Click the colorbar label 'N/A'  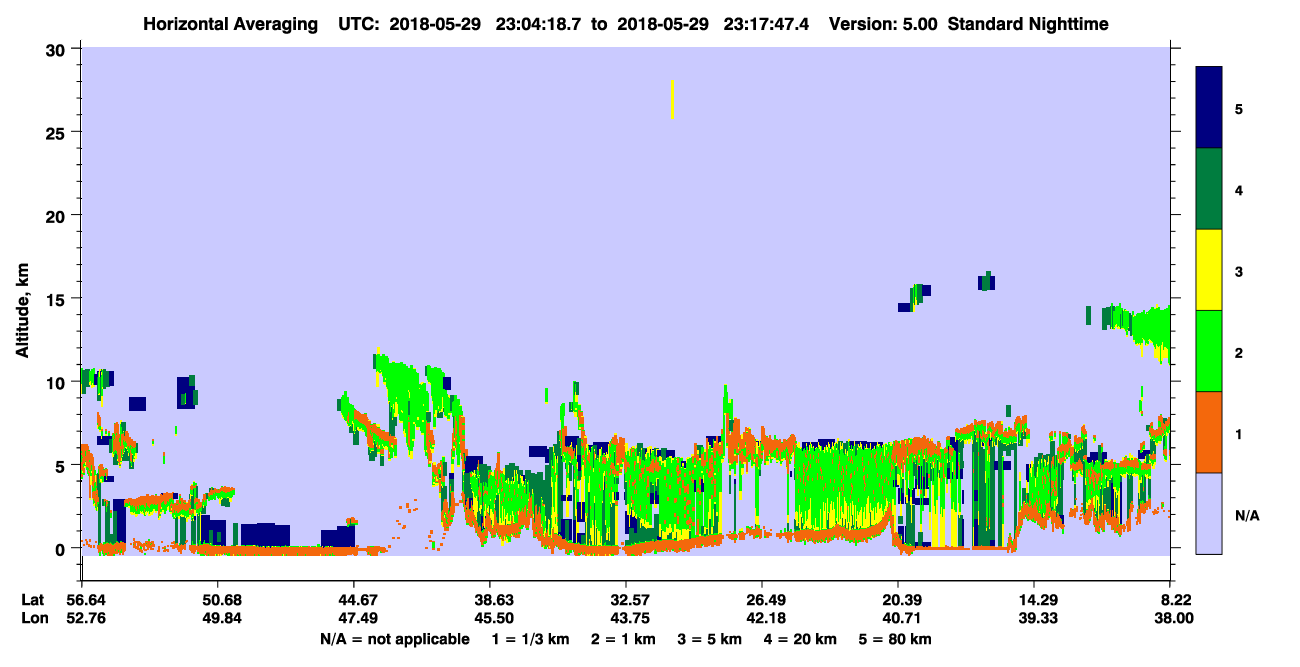click(1246, 516)
